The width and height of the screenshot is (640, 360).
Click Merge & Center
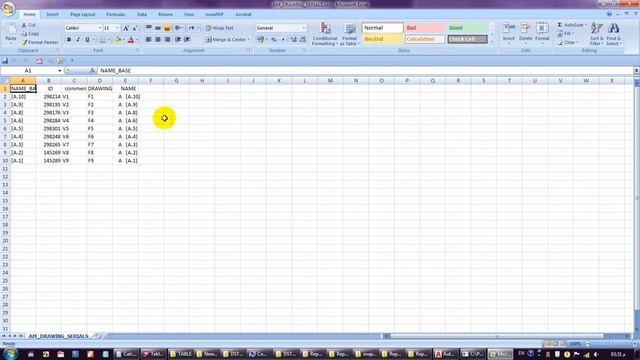pos(227,40)
